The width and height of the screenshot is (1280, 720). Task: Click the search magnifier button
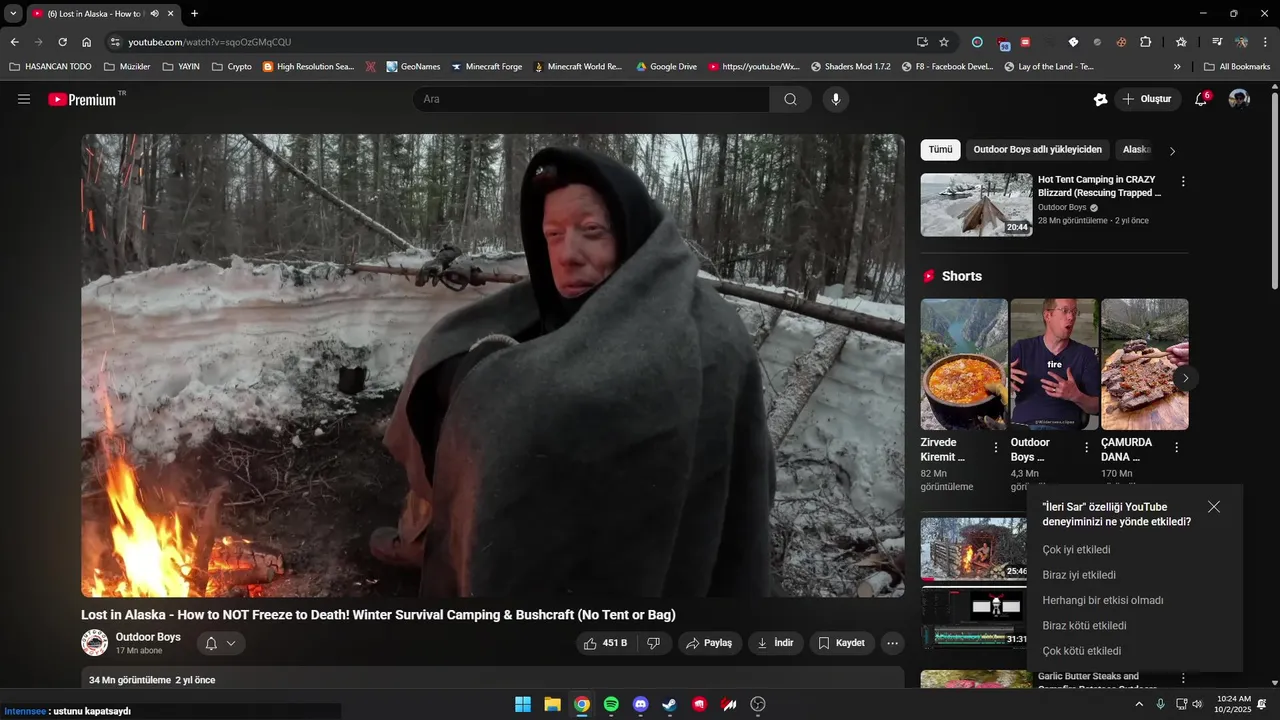coord(790,99)
